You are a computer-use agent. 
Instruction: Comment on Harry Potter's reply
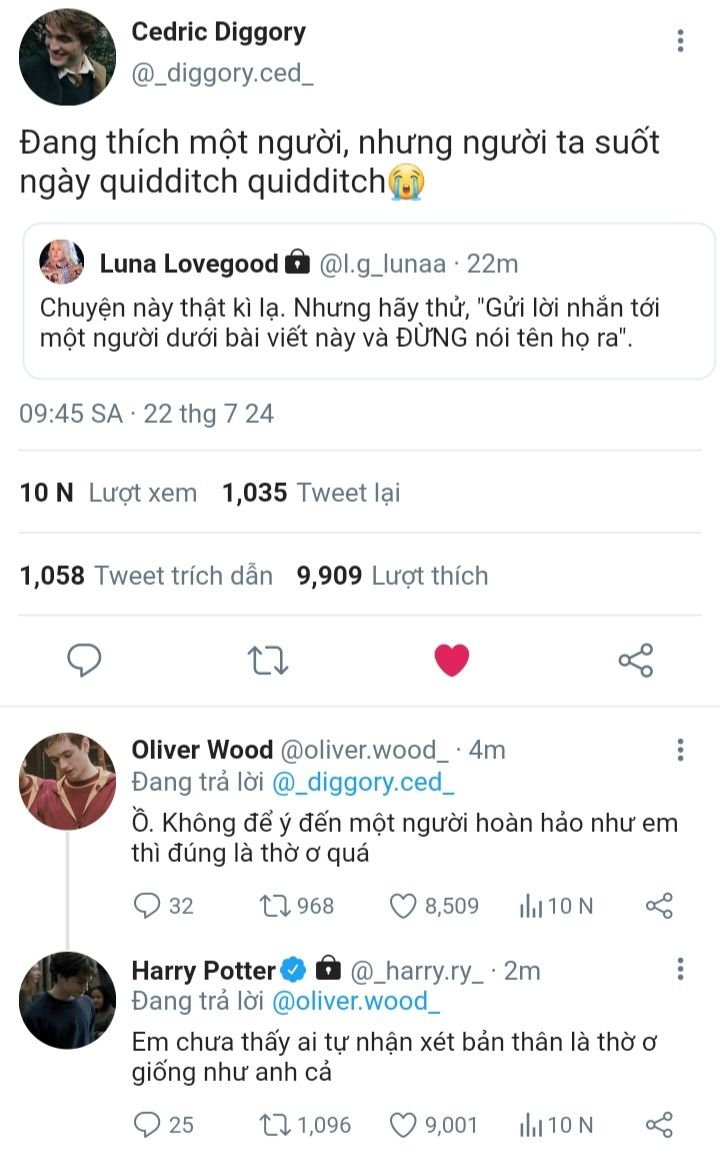(147, 1125)
